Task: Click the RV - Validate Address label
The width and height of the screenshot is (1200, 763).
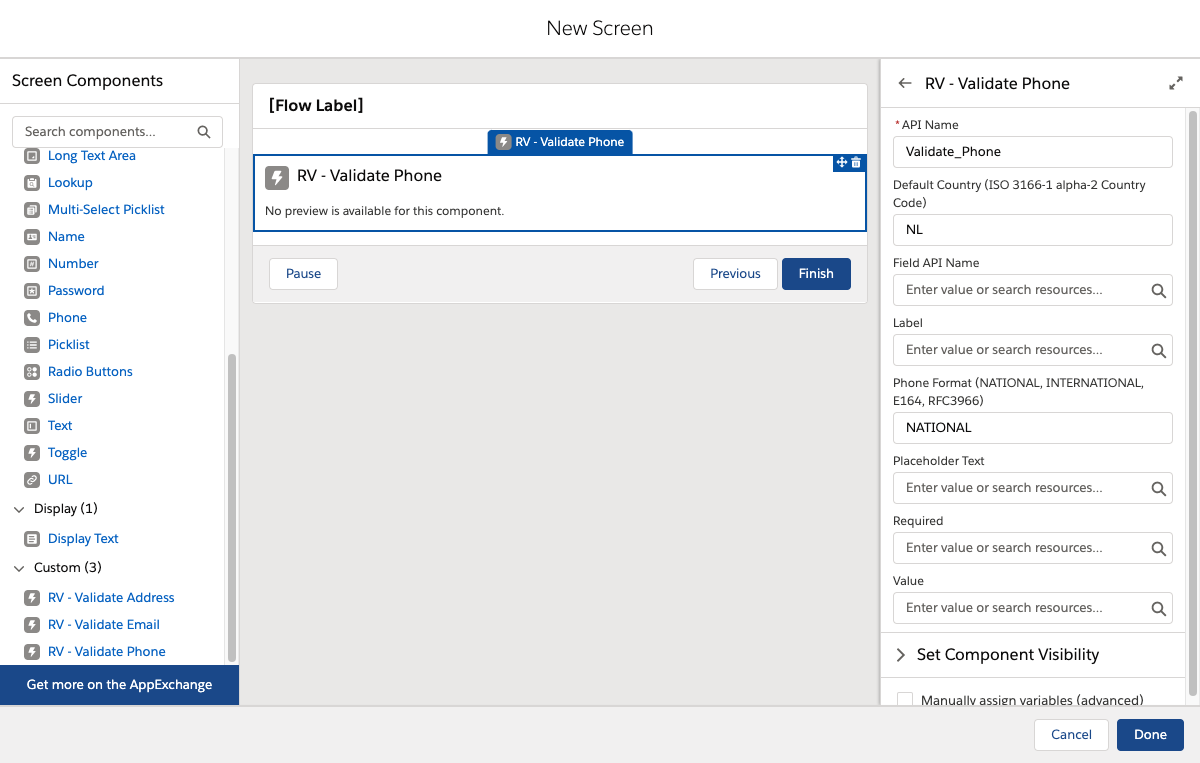Action: (x=111, y=598)
